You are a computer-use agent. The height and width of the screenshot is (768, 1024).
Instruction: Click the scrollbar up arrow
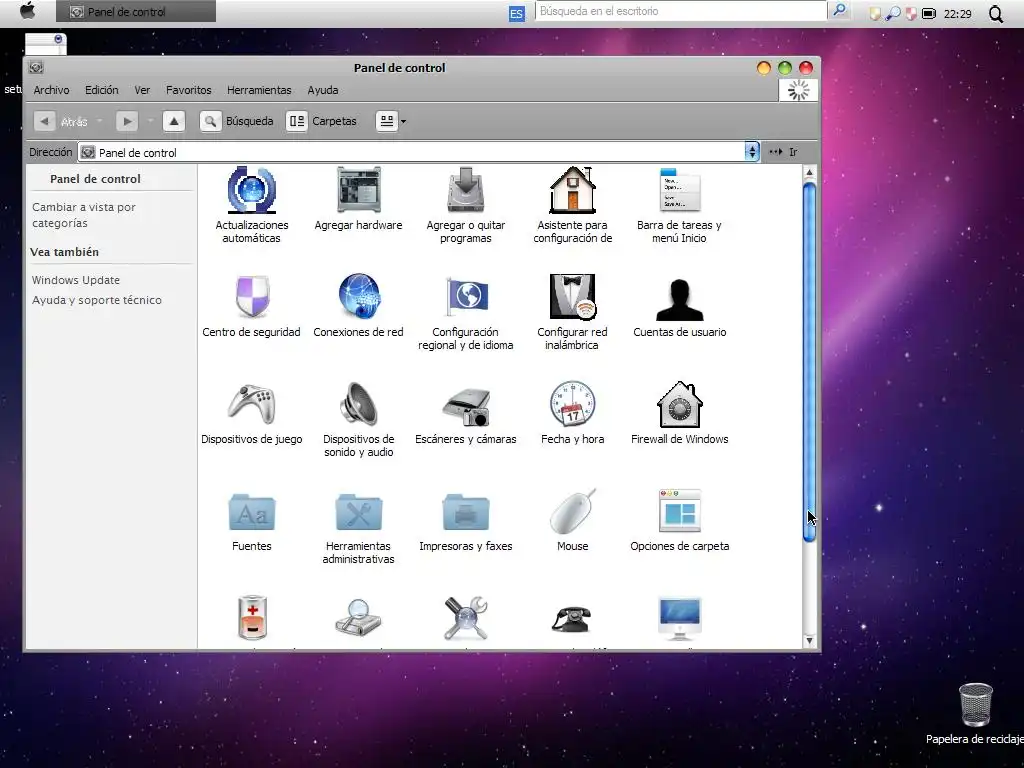click(809, 172)
